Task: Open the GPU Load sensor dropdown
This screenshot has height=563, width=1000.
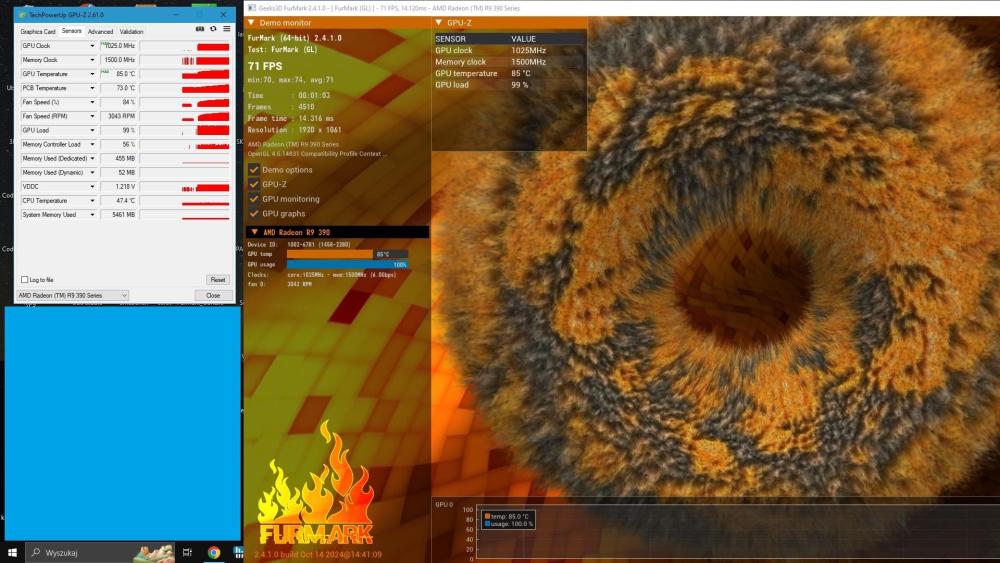Action: pos(92,130)
